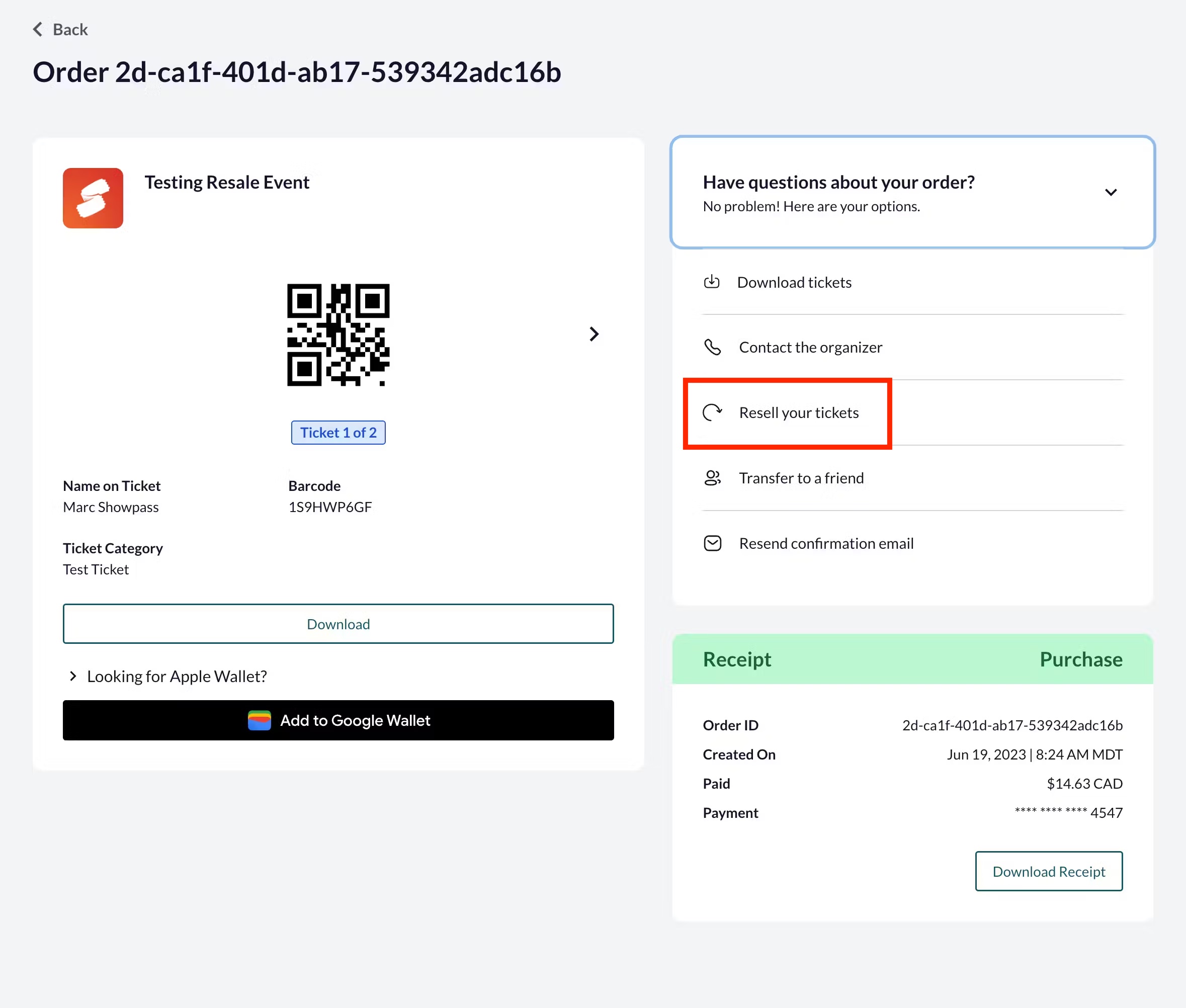This screenshot has width=1186, height=1008.
Task: Expand the Looking for Apple Wallet chevron
Action: point(72,677)
